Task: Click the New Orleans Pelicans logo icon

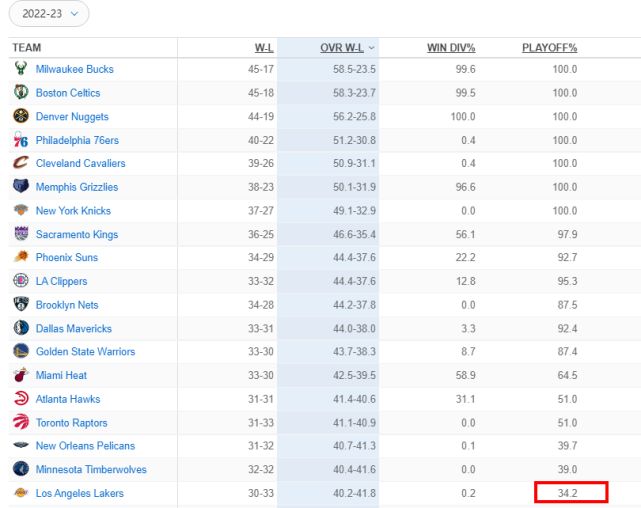Action: click(21, 445)
